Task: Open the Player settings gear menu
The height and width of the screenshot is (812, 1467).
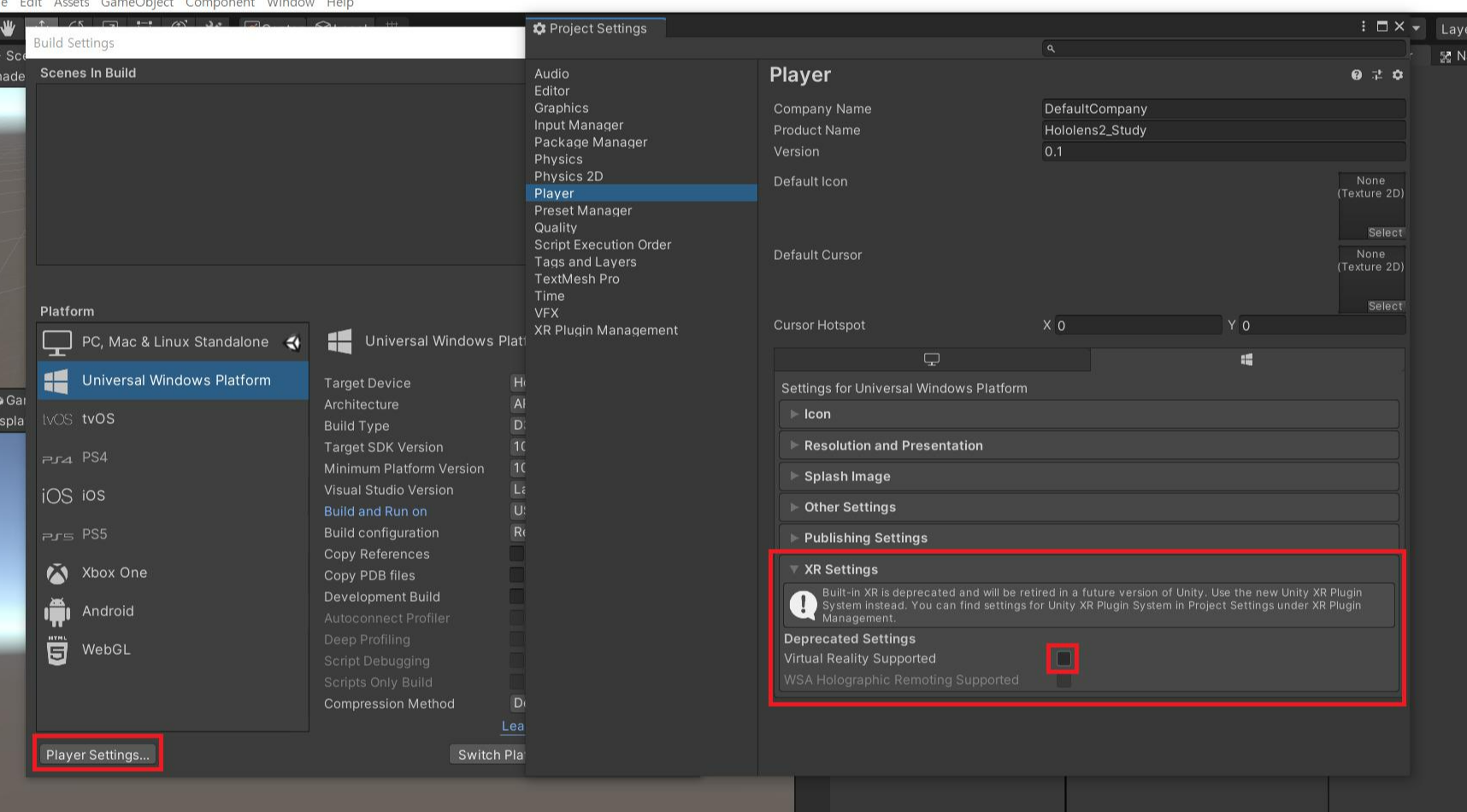Action: 1398,75
